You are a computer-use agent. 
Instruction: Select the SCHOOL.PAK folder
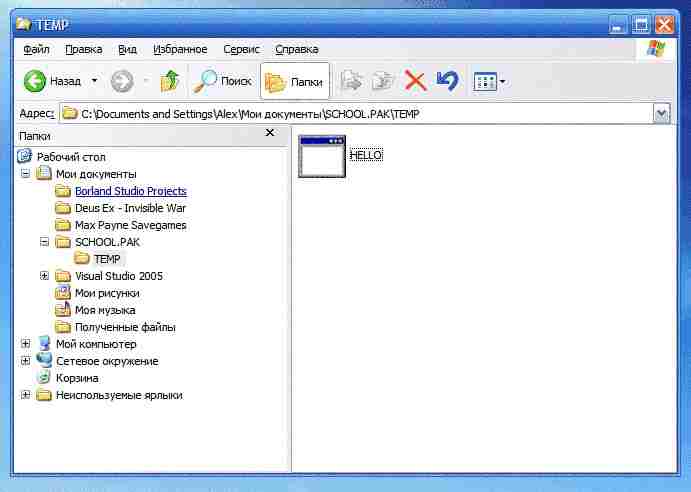pos(107,242)
